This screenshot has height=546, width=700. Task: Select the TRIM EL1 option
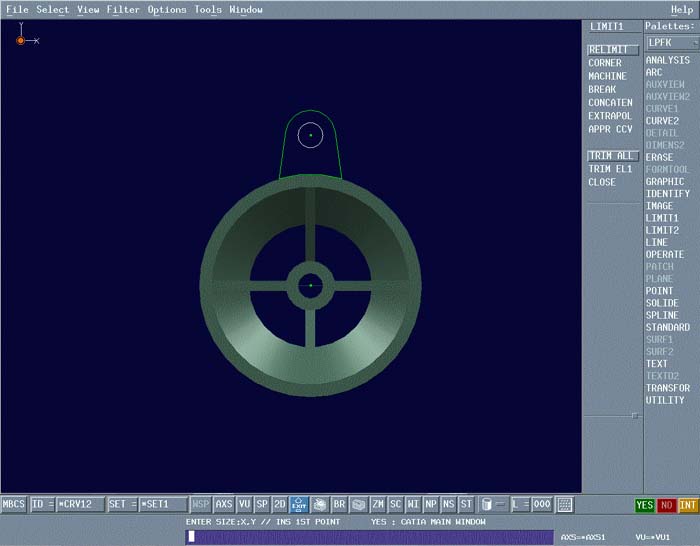tap(609, 169)
